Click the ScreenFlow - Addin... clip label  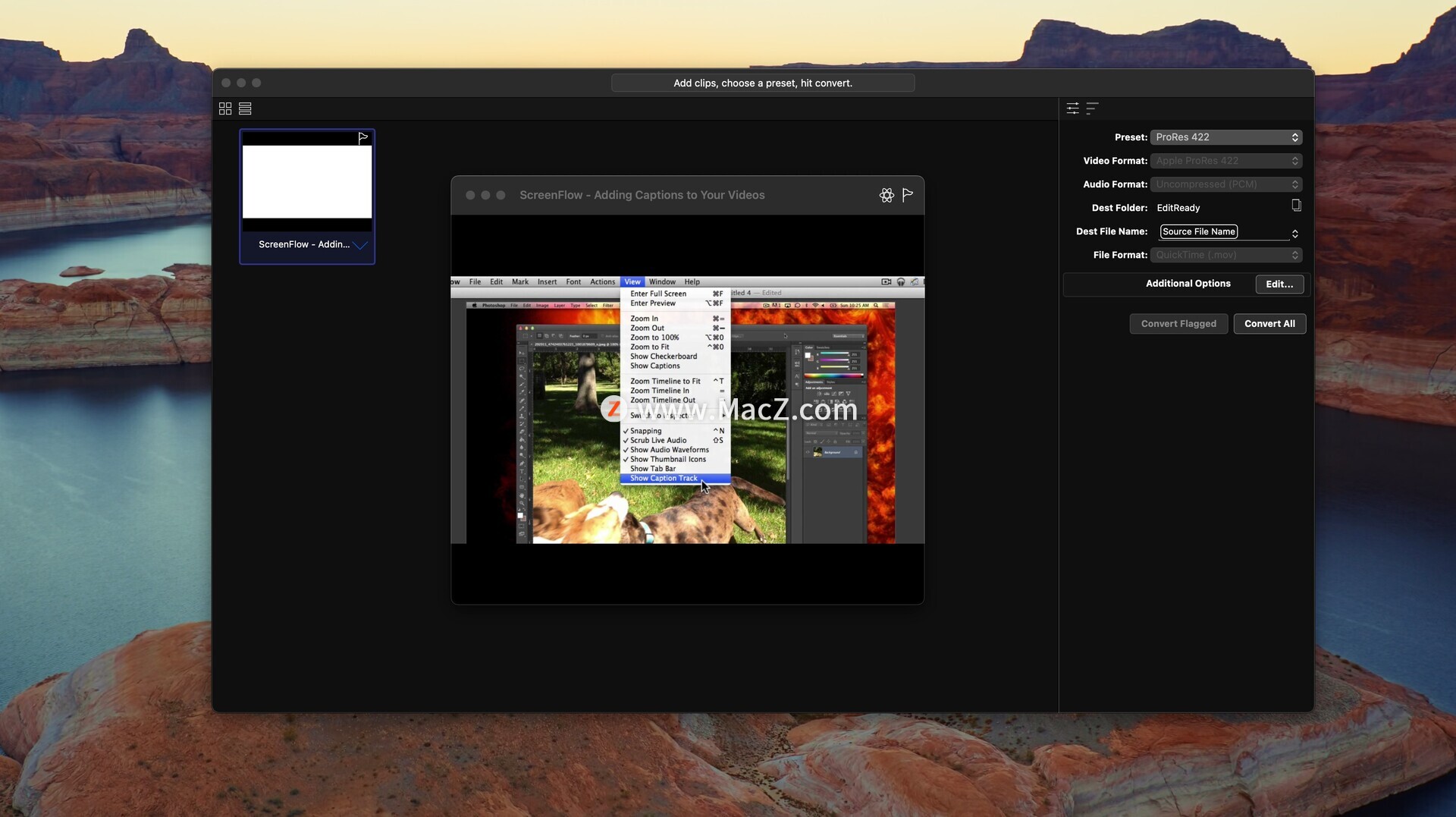click(304, 244)
